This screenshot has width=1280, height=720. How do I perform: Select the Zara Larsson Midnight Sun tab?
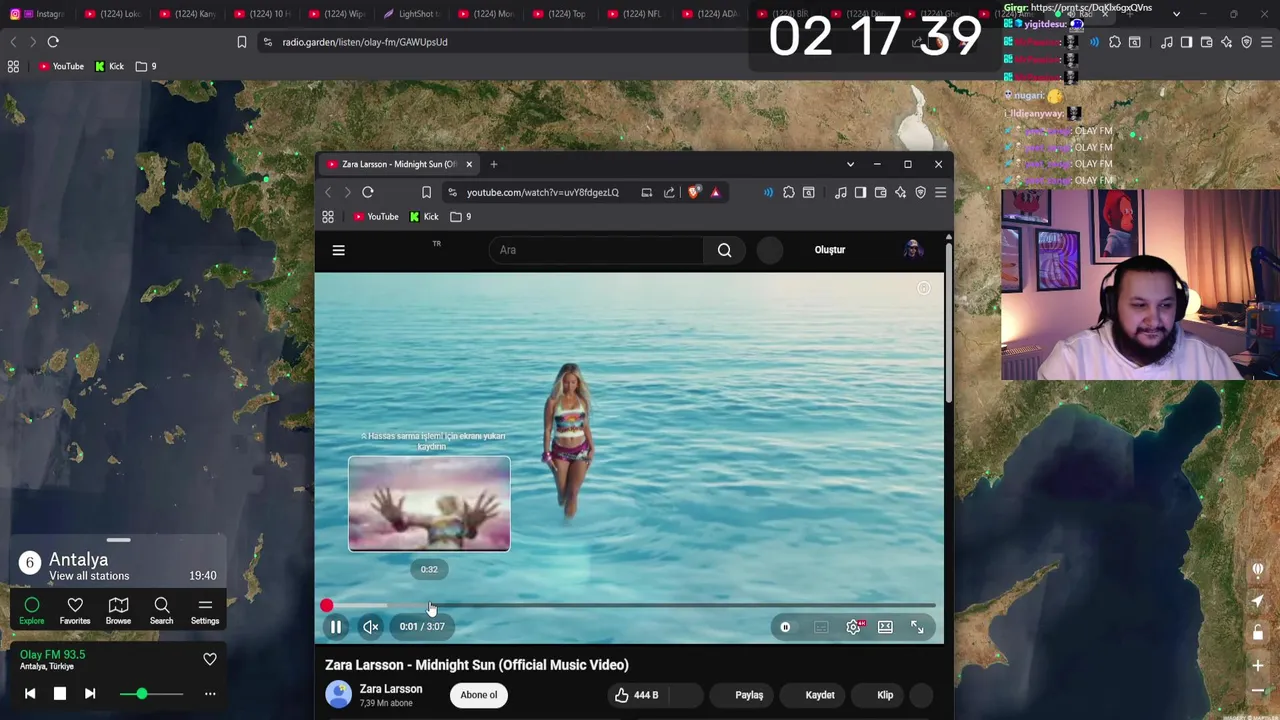[398, 164]
